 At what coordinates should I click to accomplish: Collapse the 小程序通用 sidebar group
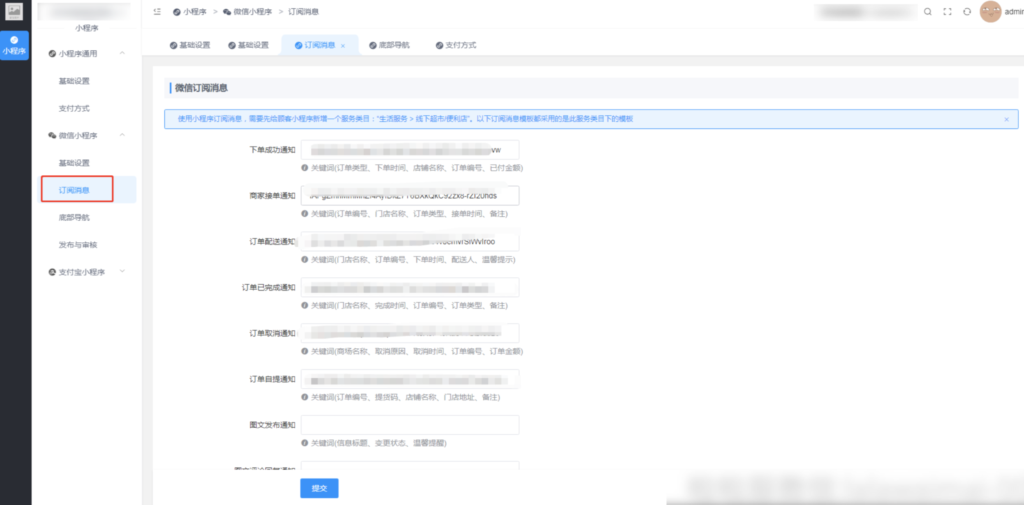122,54
